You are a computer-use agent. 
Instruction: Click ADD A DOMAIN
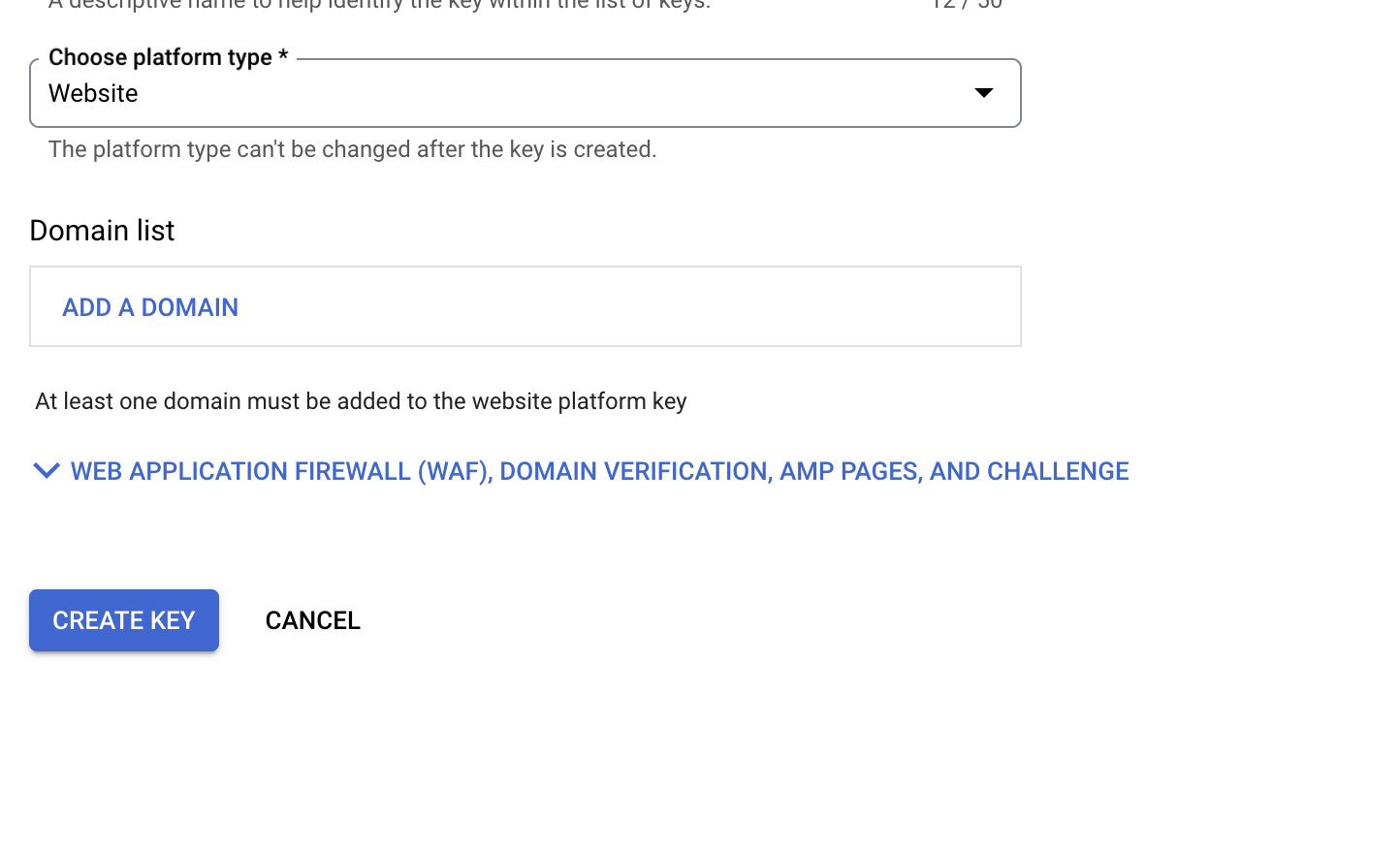[150, 307]
